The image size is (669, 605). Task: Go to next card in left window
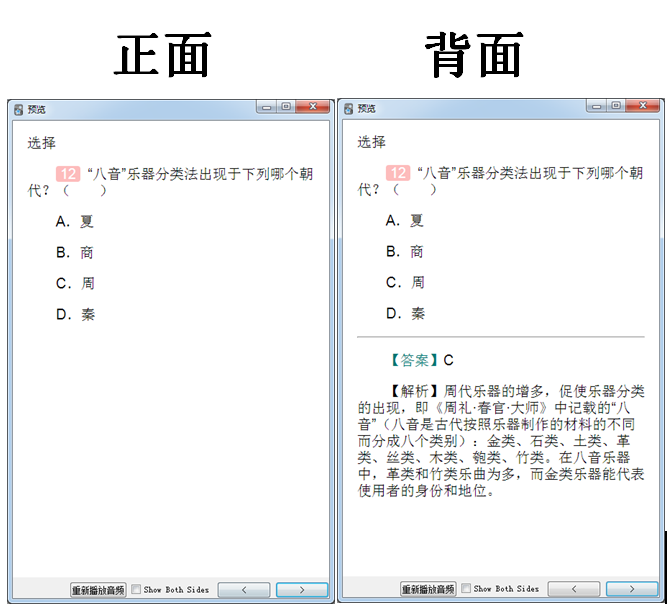[302, 590]
